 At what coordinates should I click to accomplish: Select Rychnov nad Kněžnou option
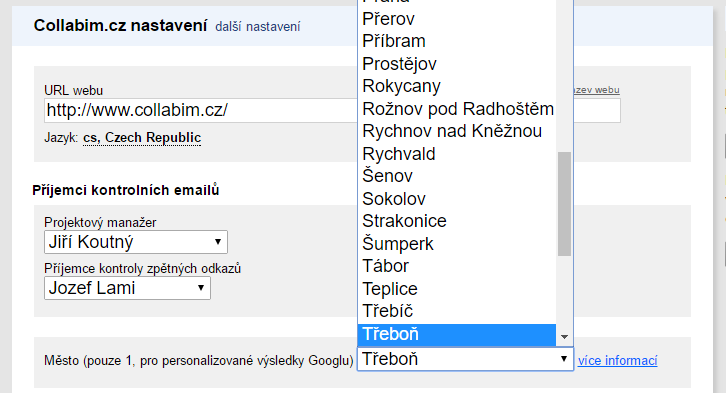click(457, 131)
